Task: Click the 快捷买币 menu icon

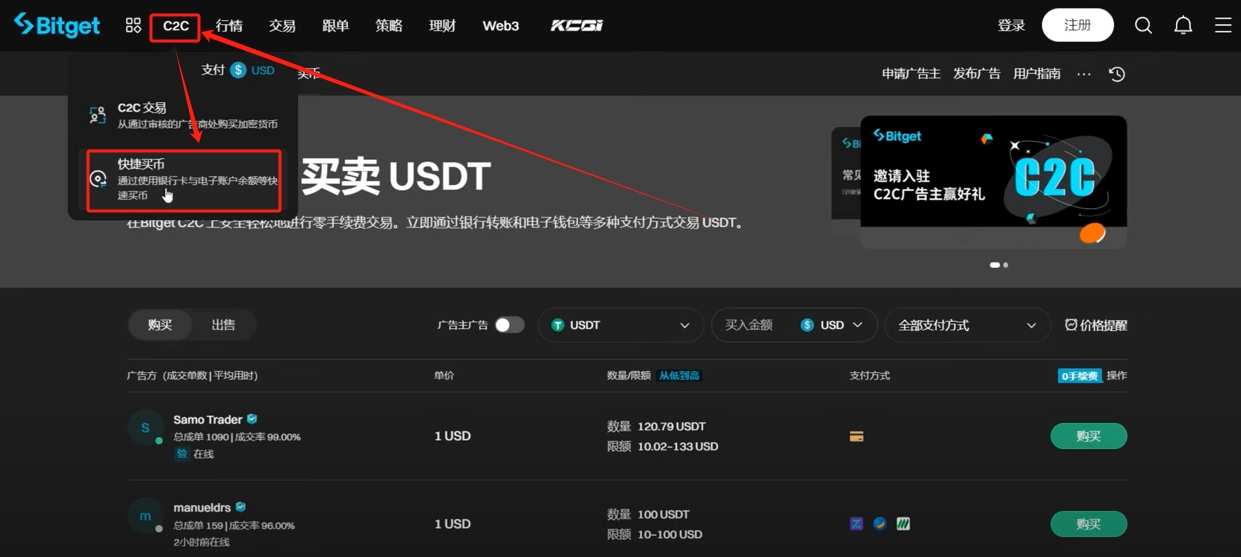Action: tap(98, 179)
